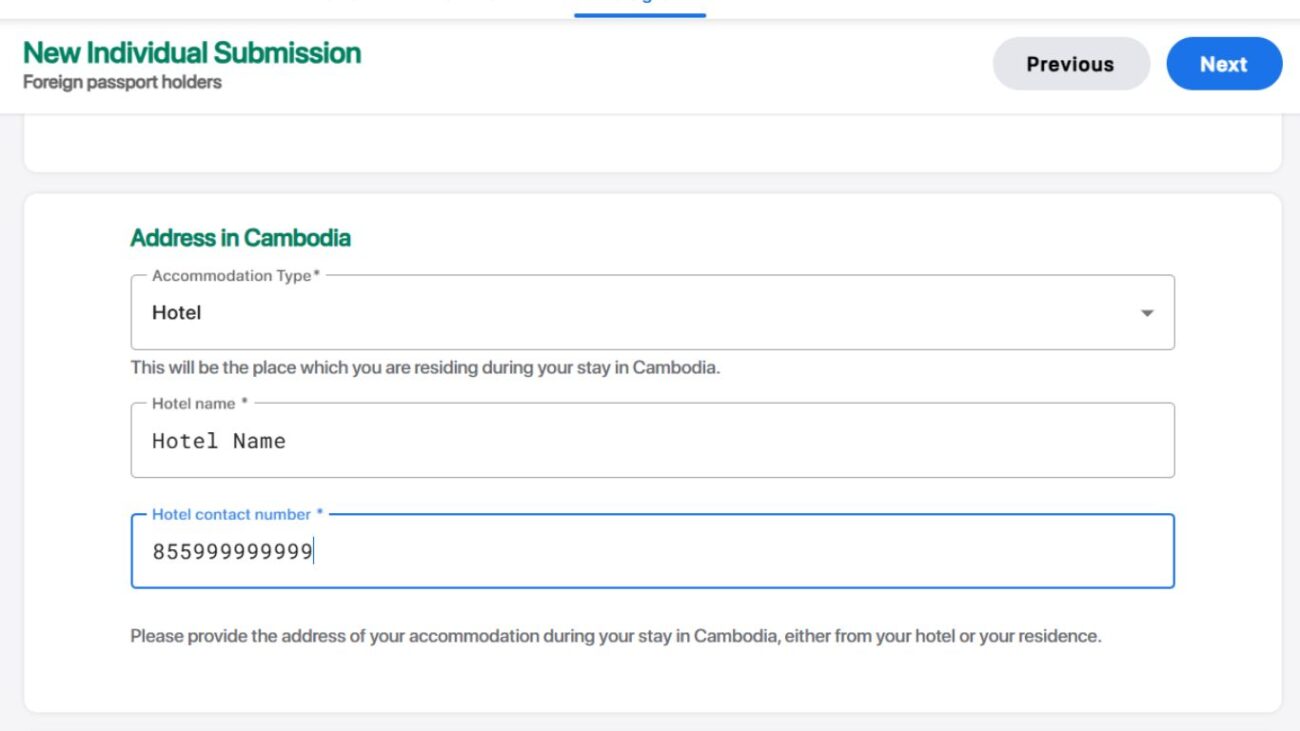Click the empty card above Address section
The height and width of the screenshot is (731, 1300).
coord(650,150)
